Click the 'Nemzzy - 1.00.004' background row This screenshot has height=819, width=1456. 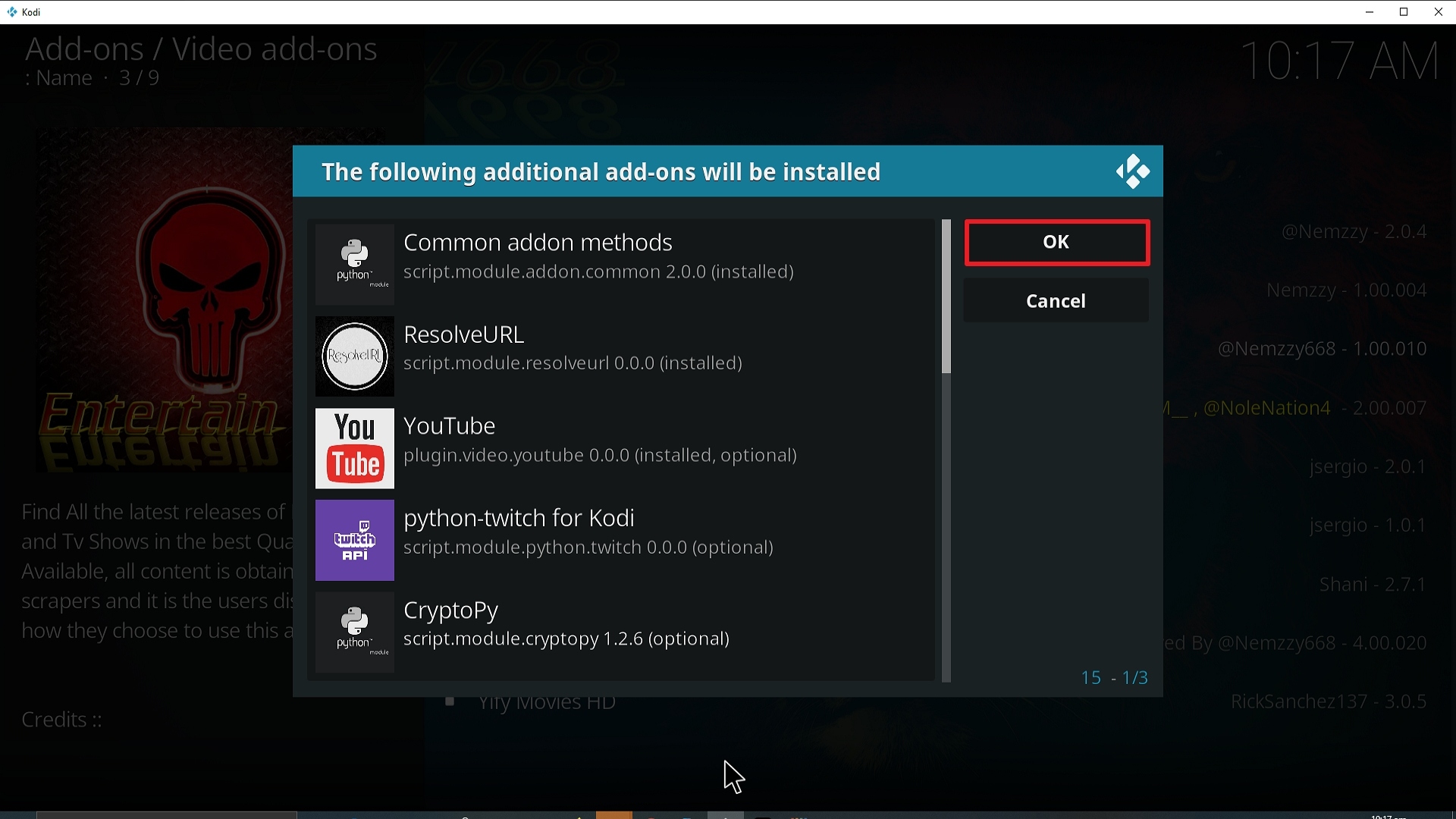click(1347, 290)
